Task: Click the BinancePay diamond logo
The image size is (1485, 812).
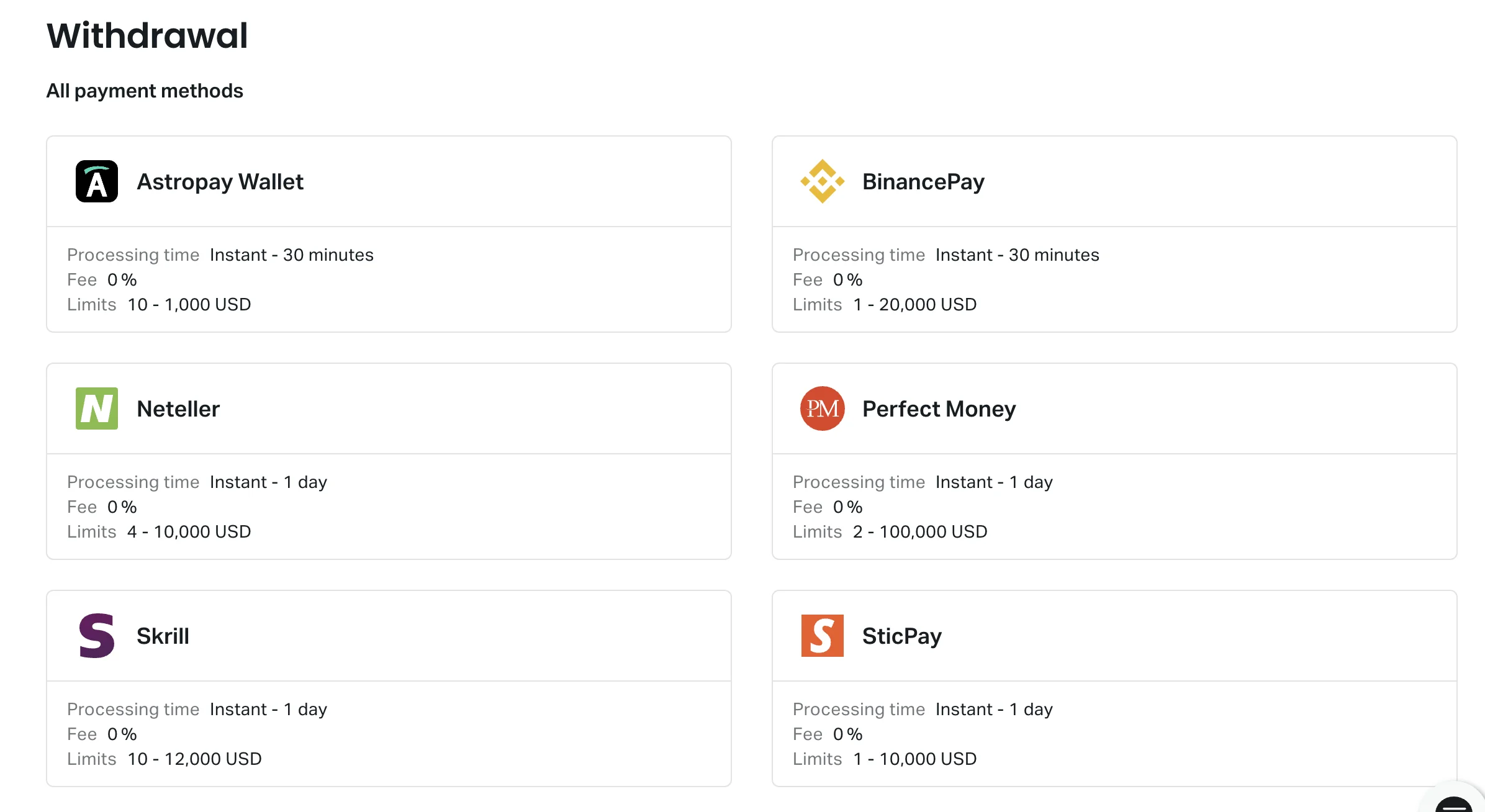Action: tap(822, 181)
